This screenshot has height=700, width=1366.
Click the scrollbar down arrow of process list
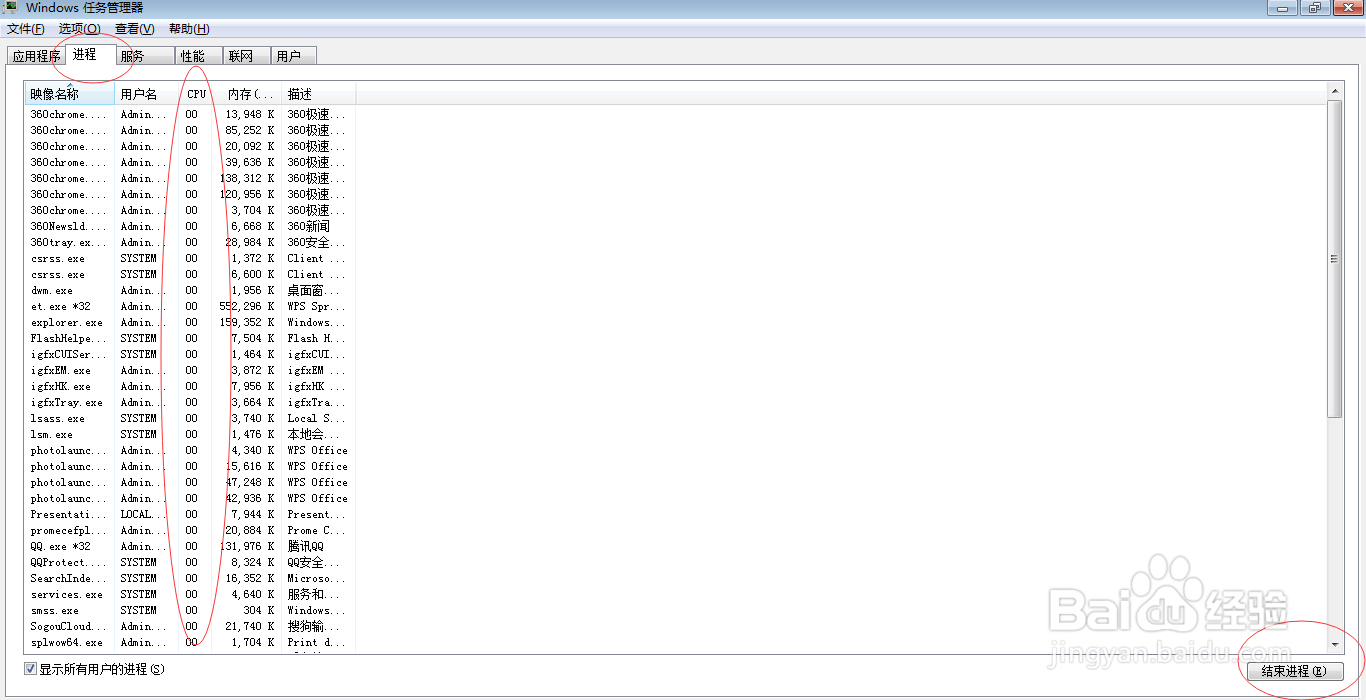[x=1335, y=645]
